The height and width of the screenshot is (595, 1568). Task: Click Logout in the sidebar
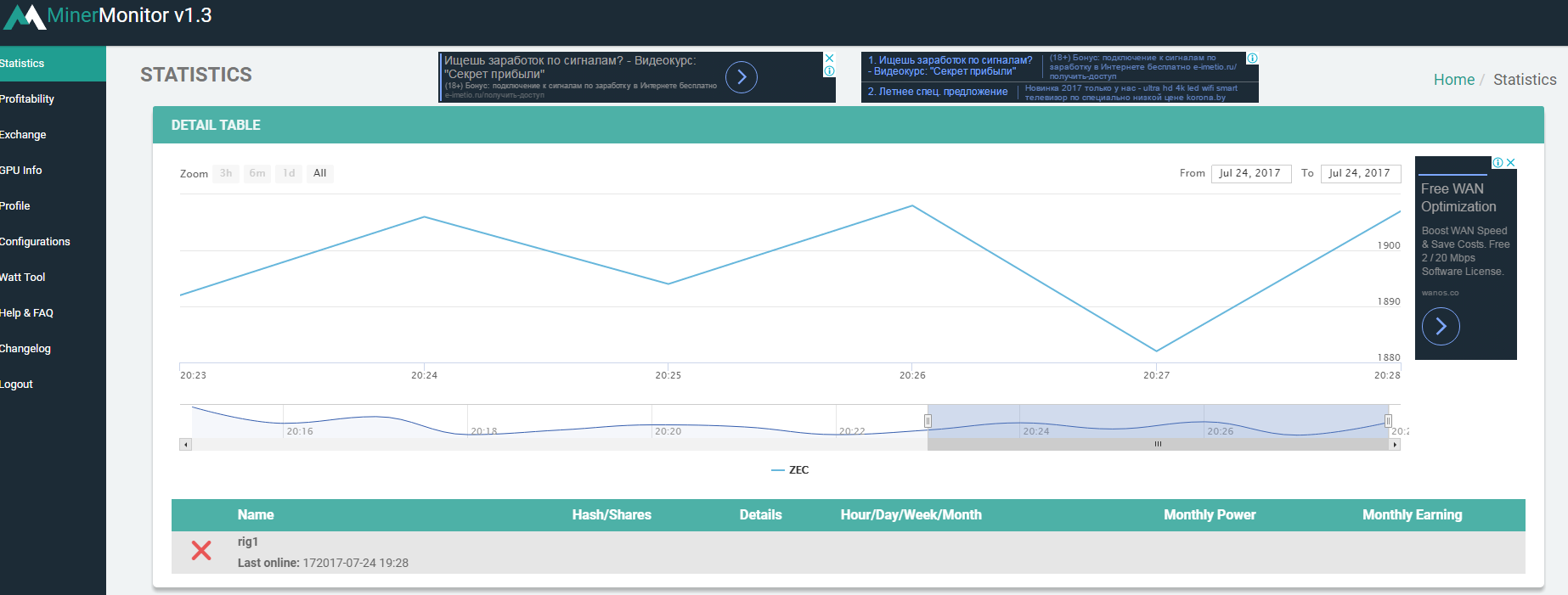tap(53, 385)
